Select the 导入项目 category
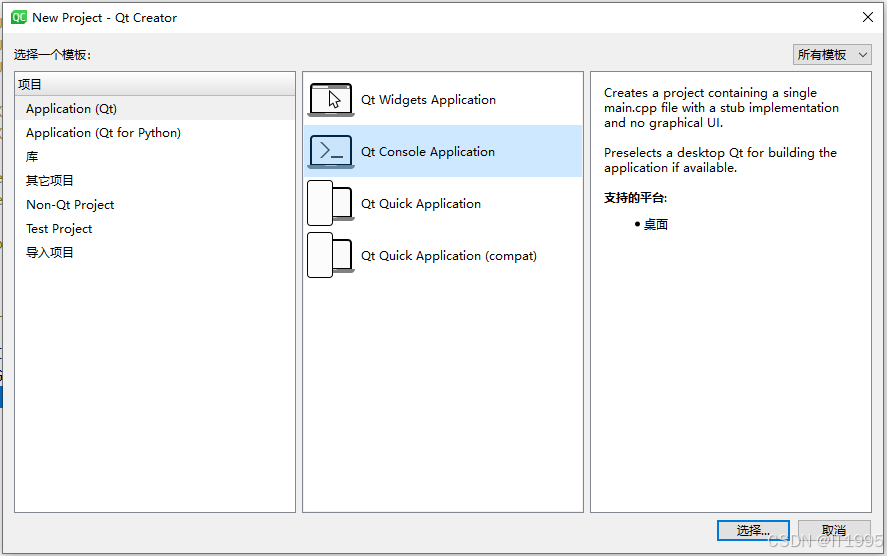 click(x=155, y=252)
